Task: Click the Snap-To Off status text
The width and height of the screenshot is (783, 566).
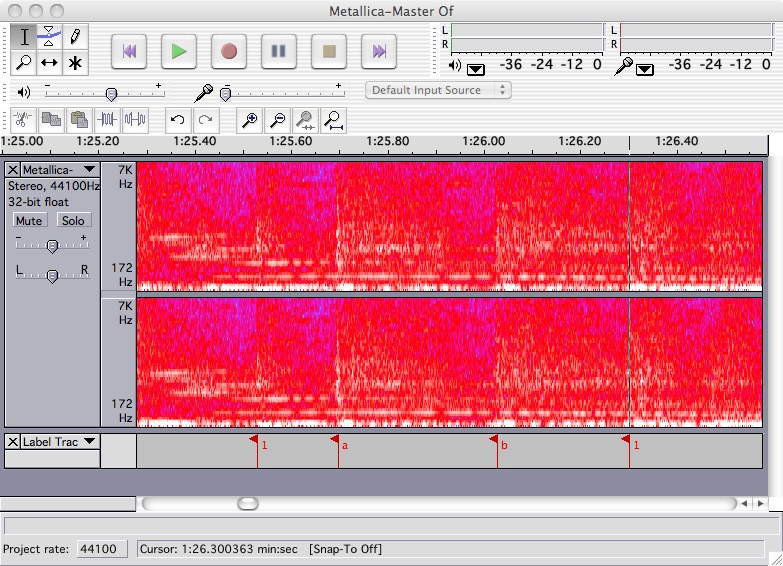Action: (346, 549)
